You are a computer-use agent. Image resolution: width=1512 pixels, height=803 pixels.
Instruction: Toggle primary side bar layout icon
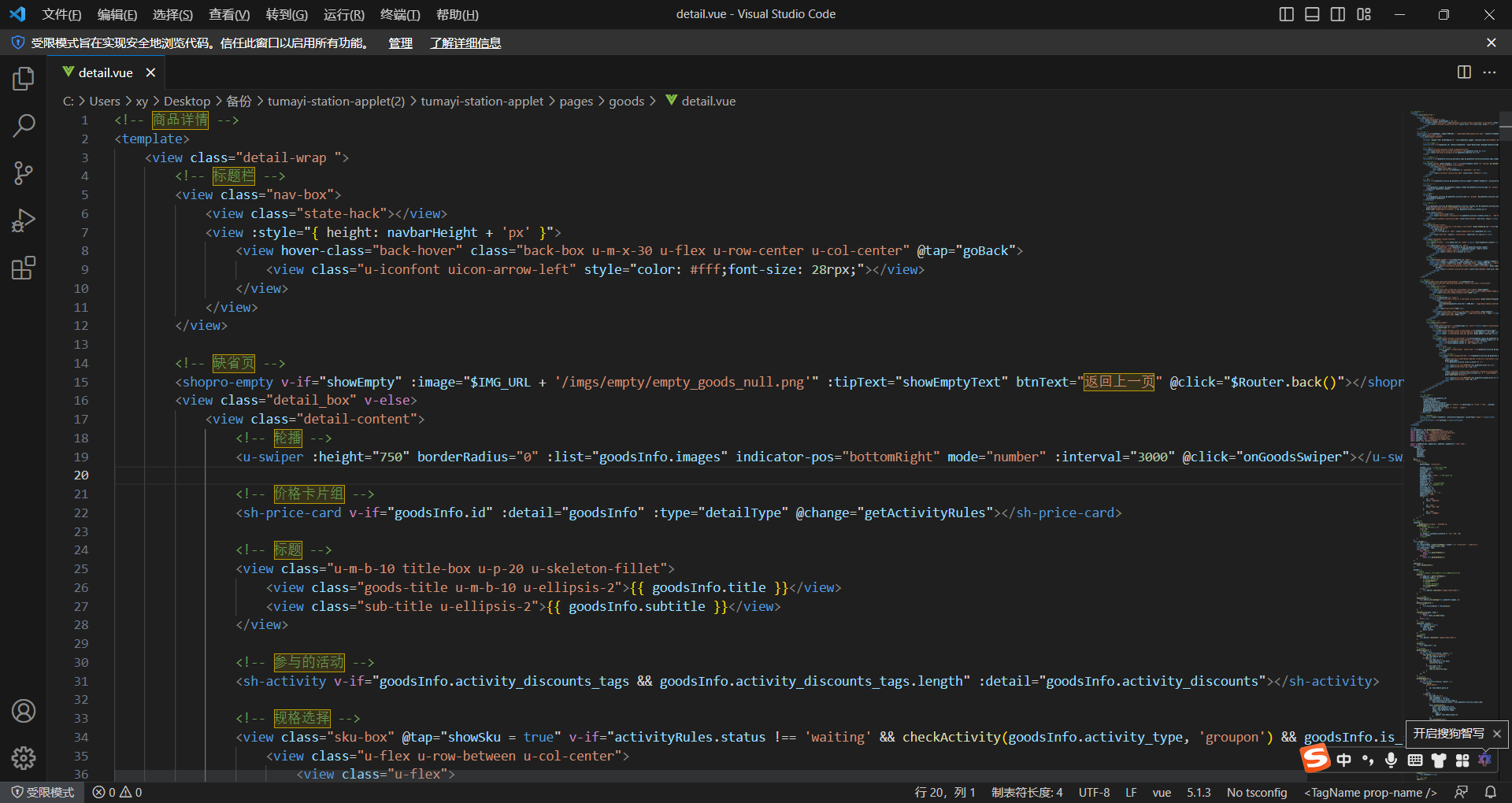coord(1287,14)
